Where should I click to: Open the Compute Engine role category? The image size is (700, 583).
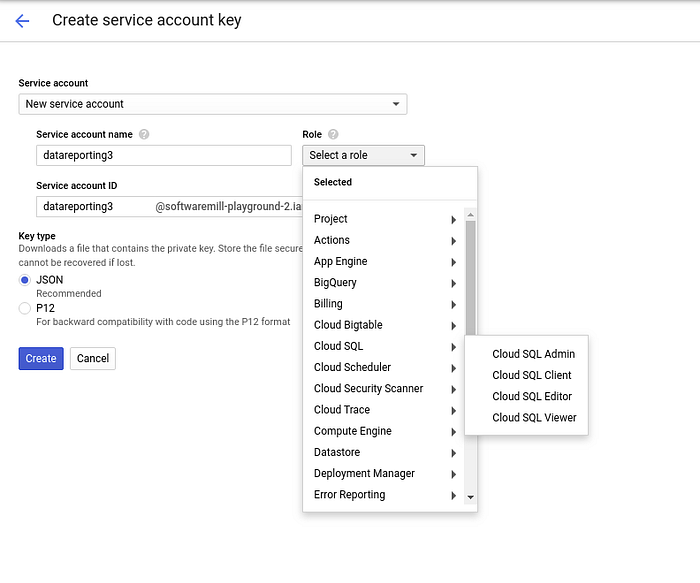[x=384, y=431]
